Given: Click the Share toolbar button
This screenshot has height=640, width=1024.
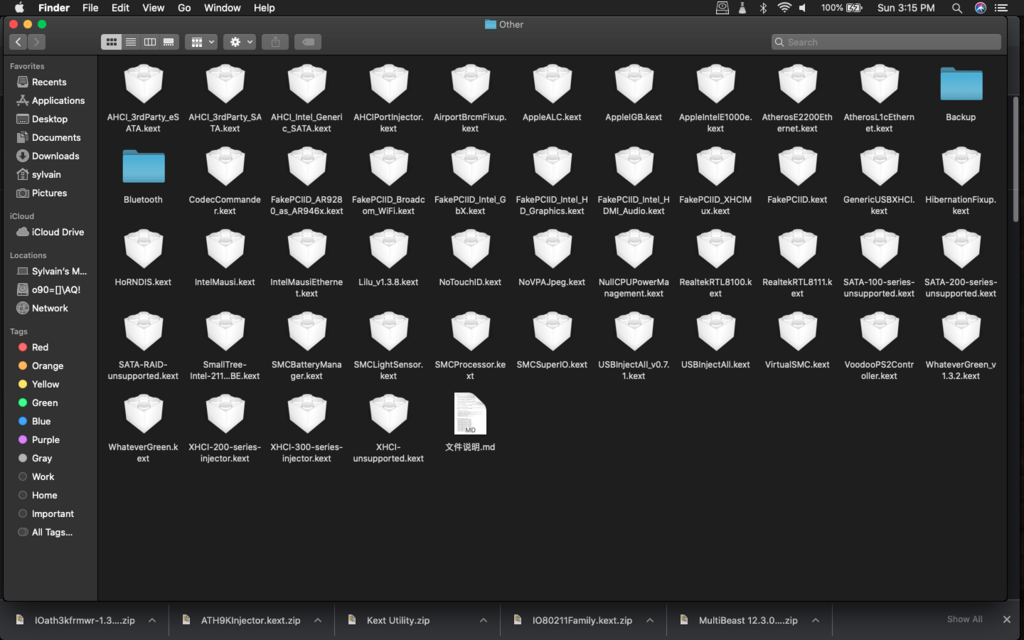Looking at the screenshot, I should 276,42.
